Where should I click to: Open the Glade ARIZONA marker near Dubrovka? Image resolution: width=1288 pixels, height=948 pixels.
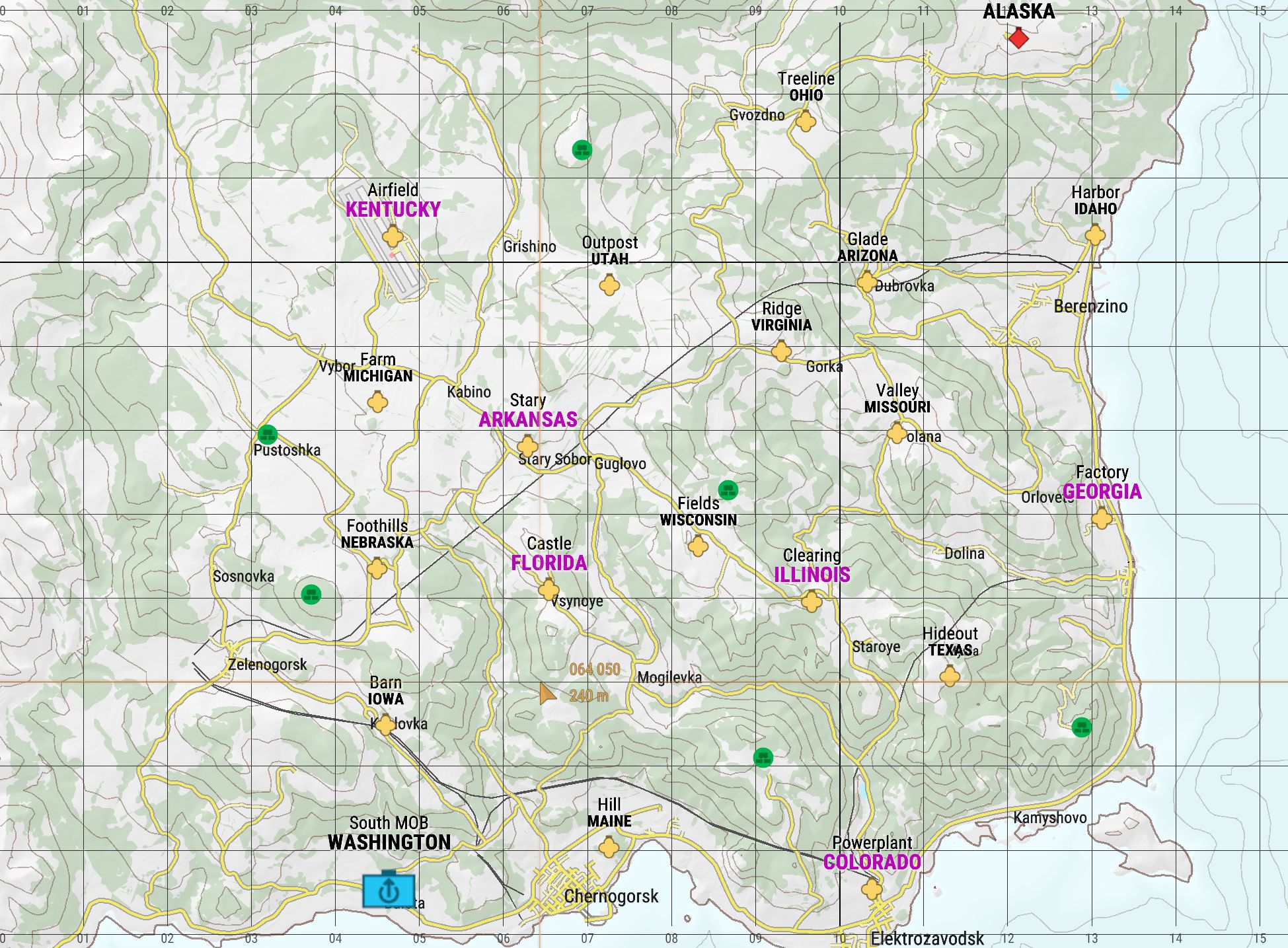[866, 282]
